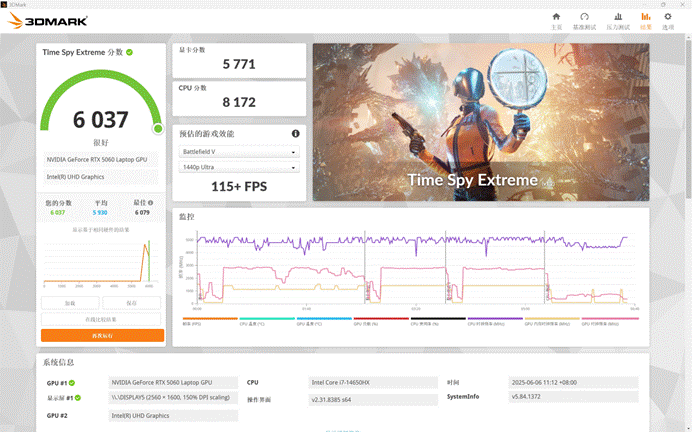The height and width of the screenshot is (432, 692).
Task: Click the display resolution 2560 × 1600 field
Action: pos(173,398)
